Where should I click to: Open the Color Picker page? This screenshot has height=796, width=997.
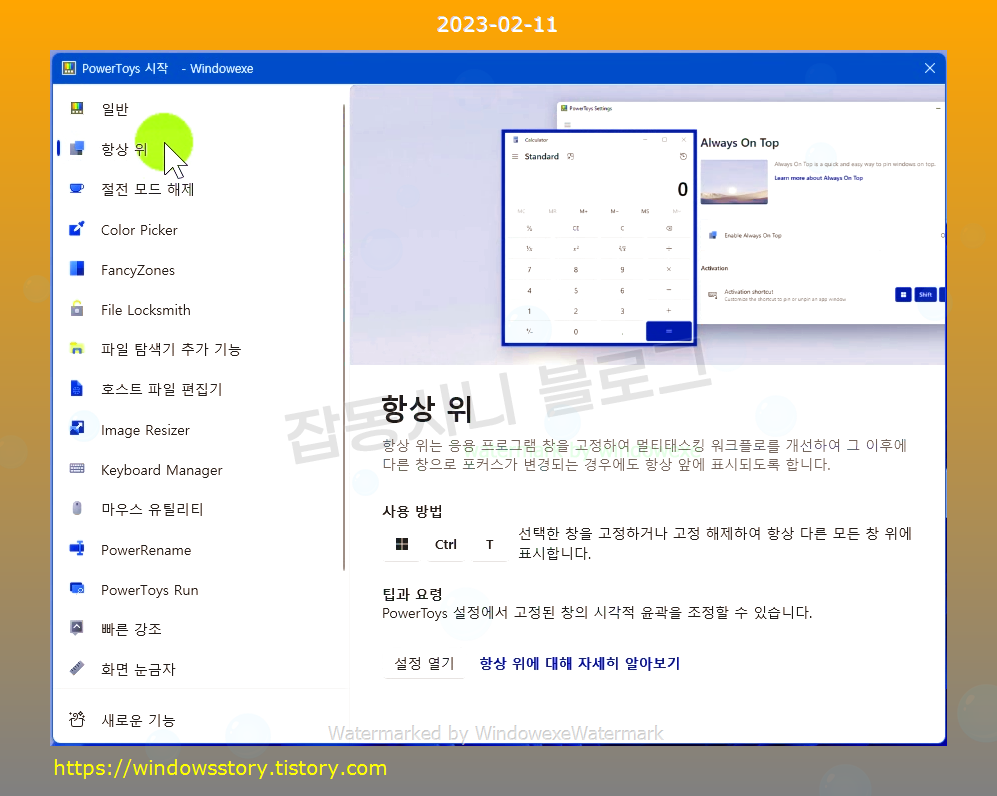click(x=200, y=230)
